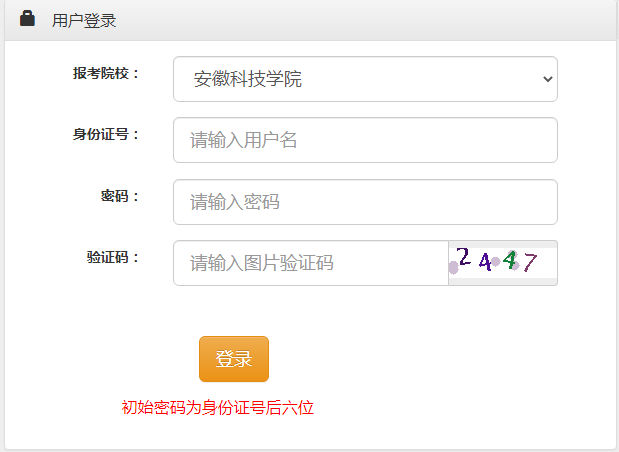This screenshot has width=619, height=452.
Task: Click the 身份证号 field label
Action: click(x=106, y=134)
